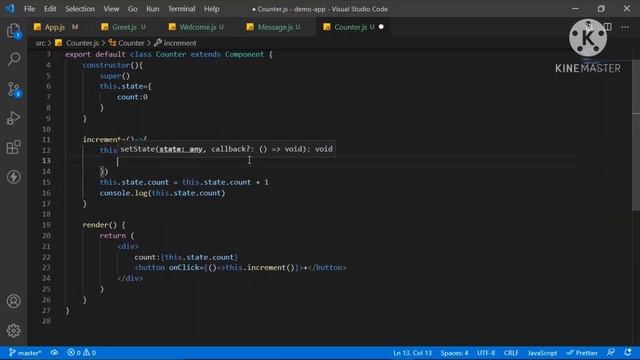Screen dimensions: 640x360
Task: Click the Counter class breadcrumb
Action: click(x=131, y=43)
